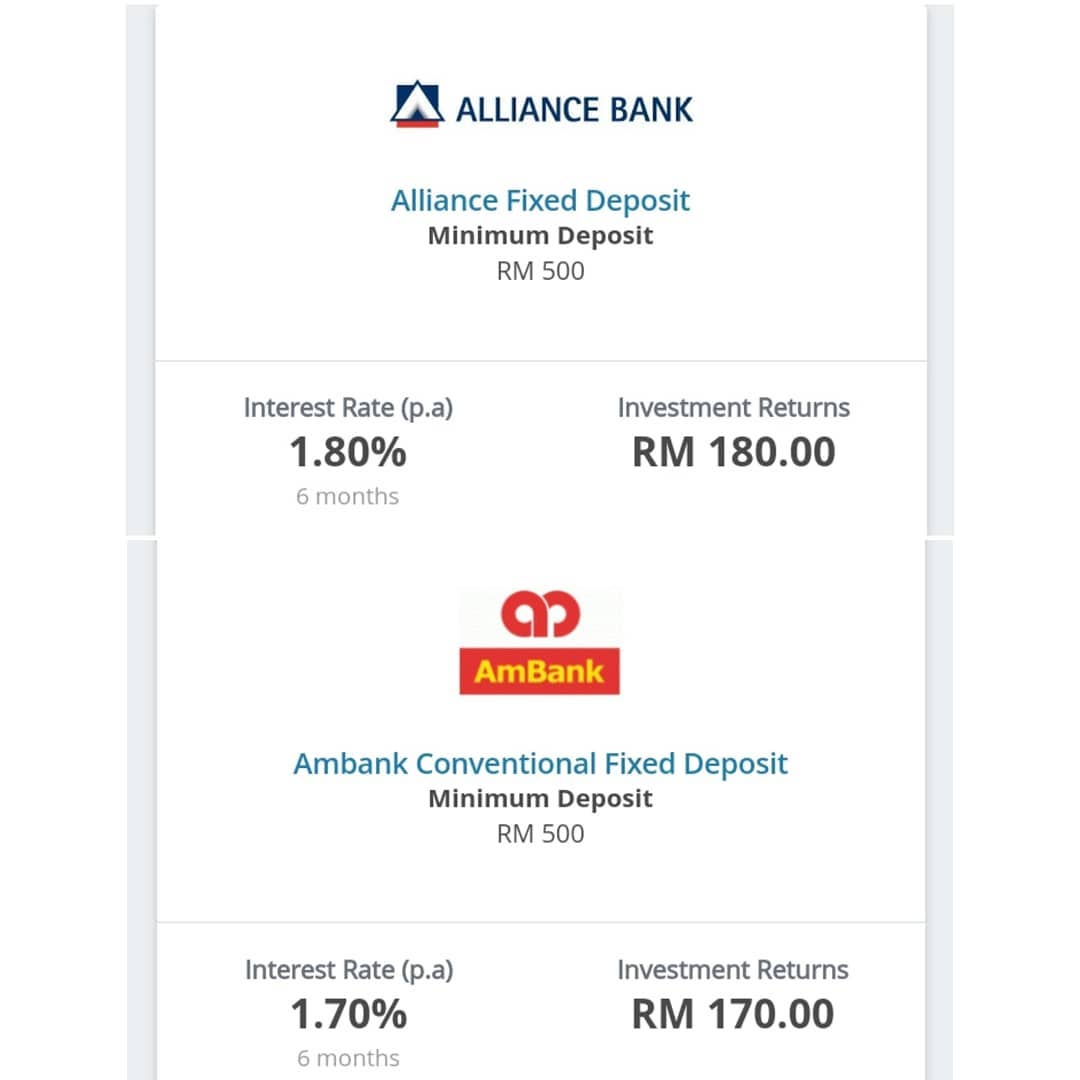Click the Alliance Bank logo
This screenshot has width=1080, height=1080.
coord(541,105)
